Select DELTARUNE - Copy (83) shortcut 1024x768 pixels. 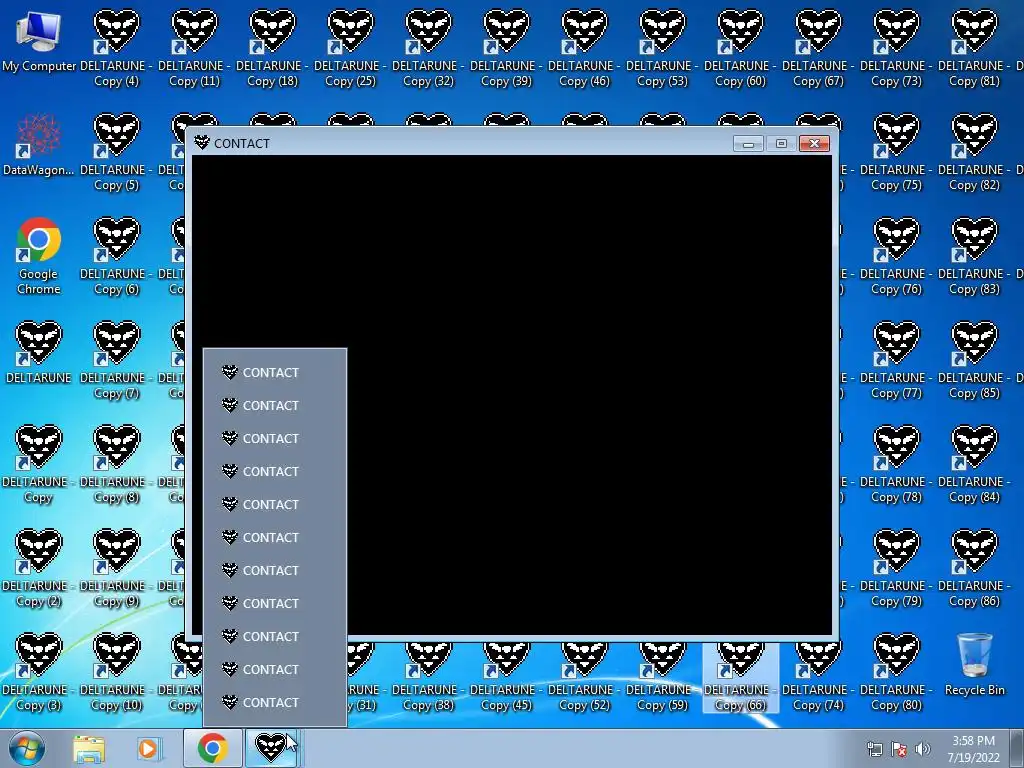tap(974, 256)
